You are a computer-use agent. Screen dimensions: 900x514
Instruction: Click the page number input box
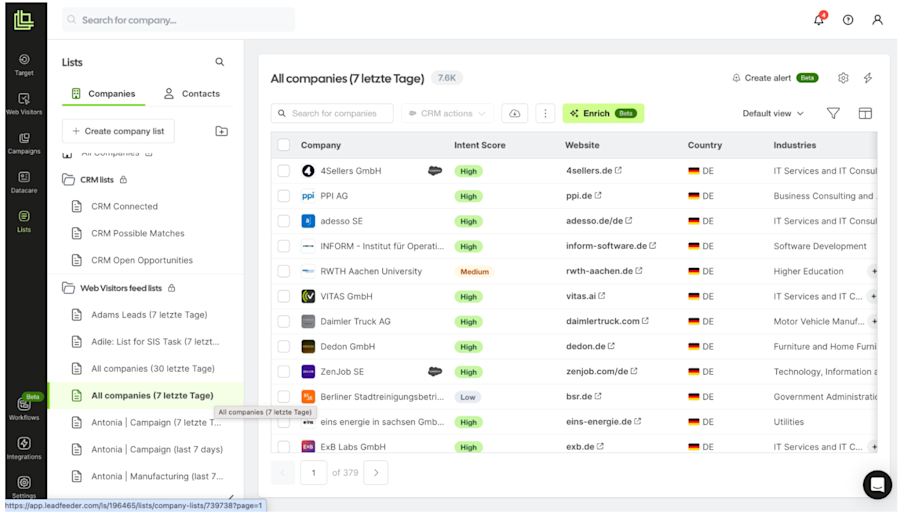pos(313,473)
